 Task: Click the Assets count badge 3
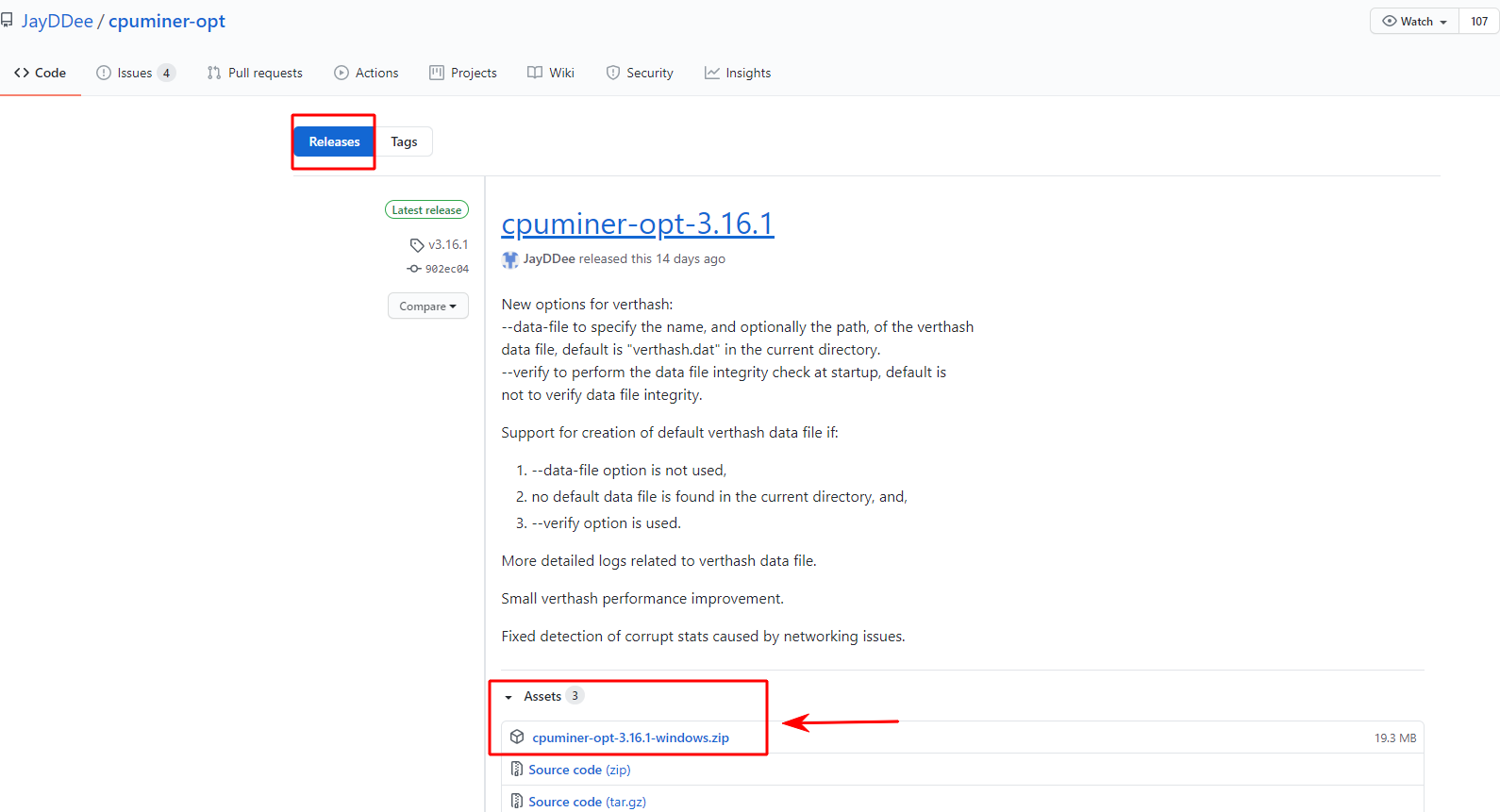[575, 695]
